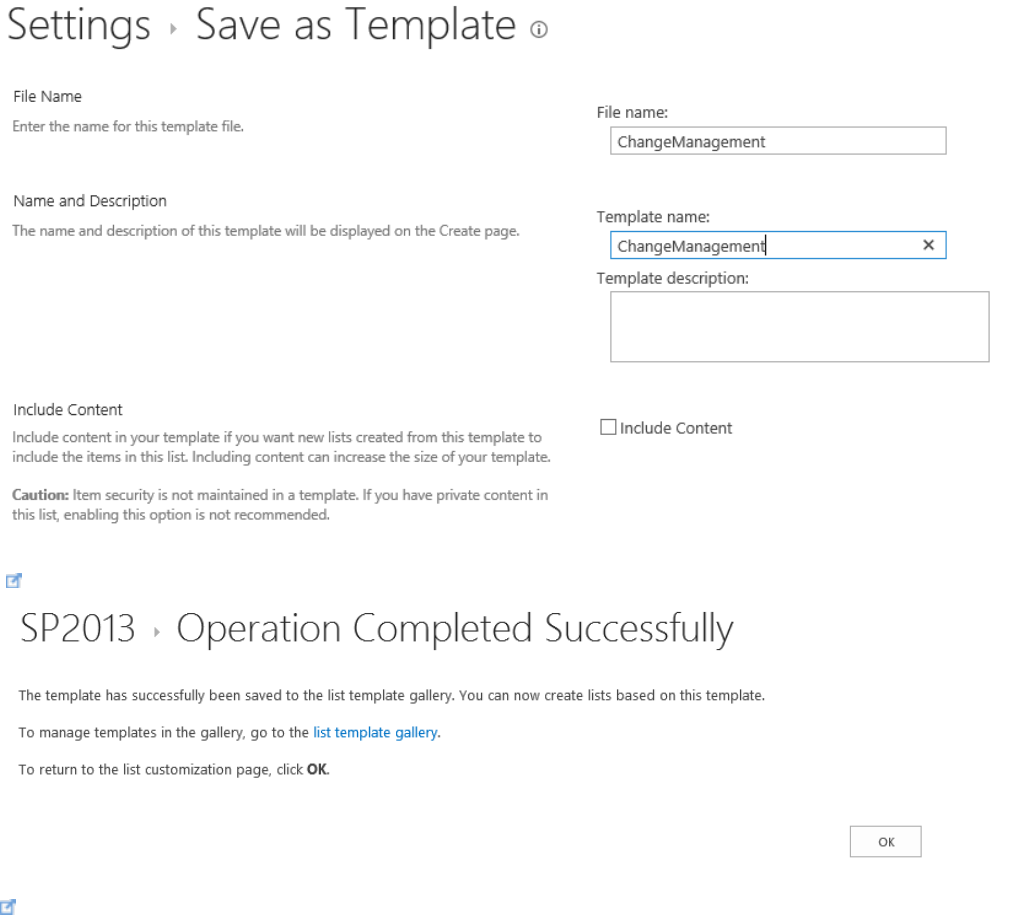Click the enlarge image icon below the OK button
This screenshot has width=1023, height=920.
point(9,907)
